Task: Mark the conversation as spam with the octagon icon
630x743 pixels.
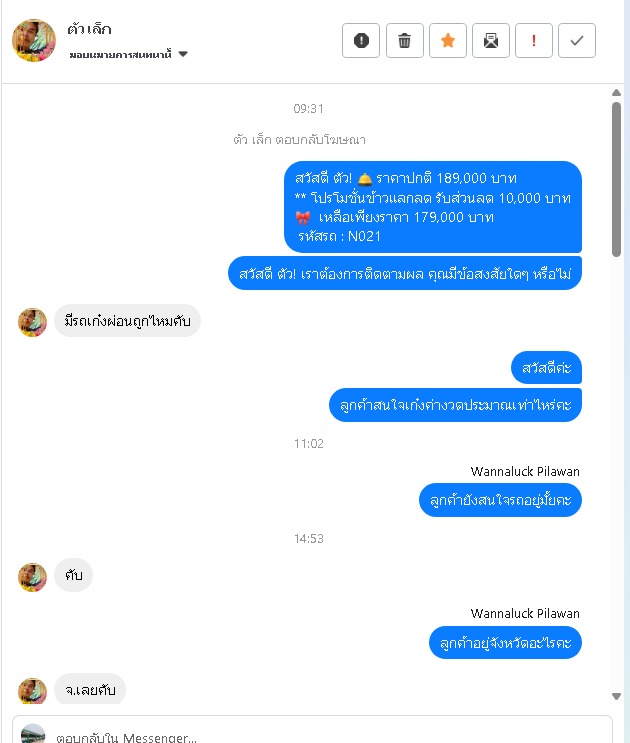Action: tap(361, 40)
